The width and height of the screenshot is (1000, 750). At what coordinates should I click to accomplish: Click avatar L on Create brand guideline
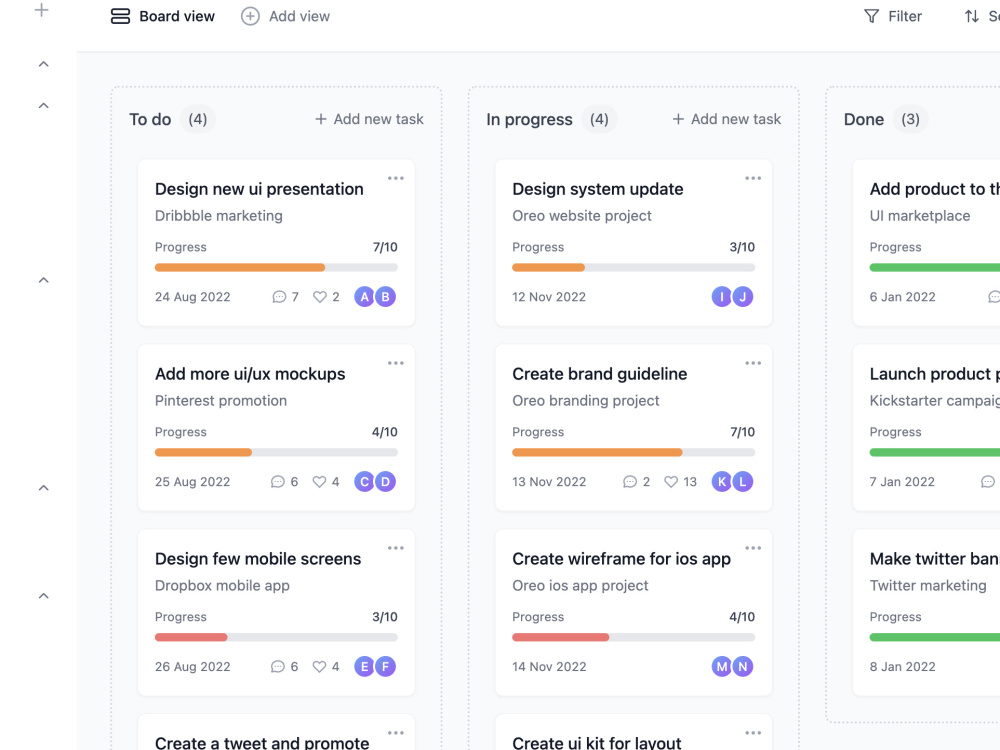point(742,482)
